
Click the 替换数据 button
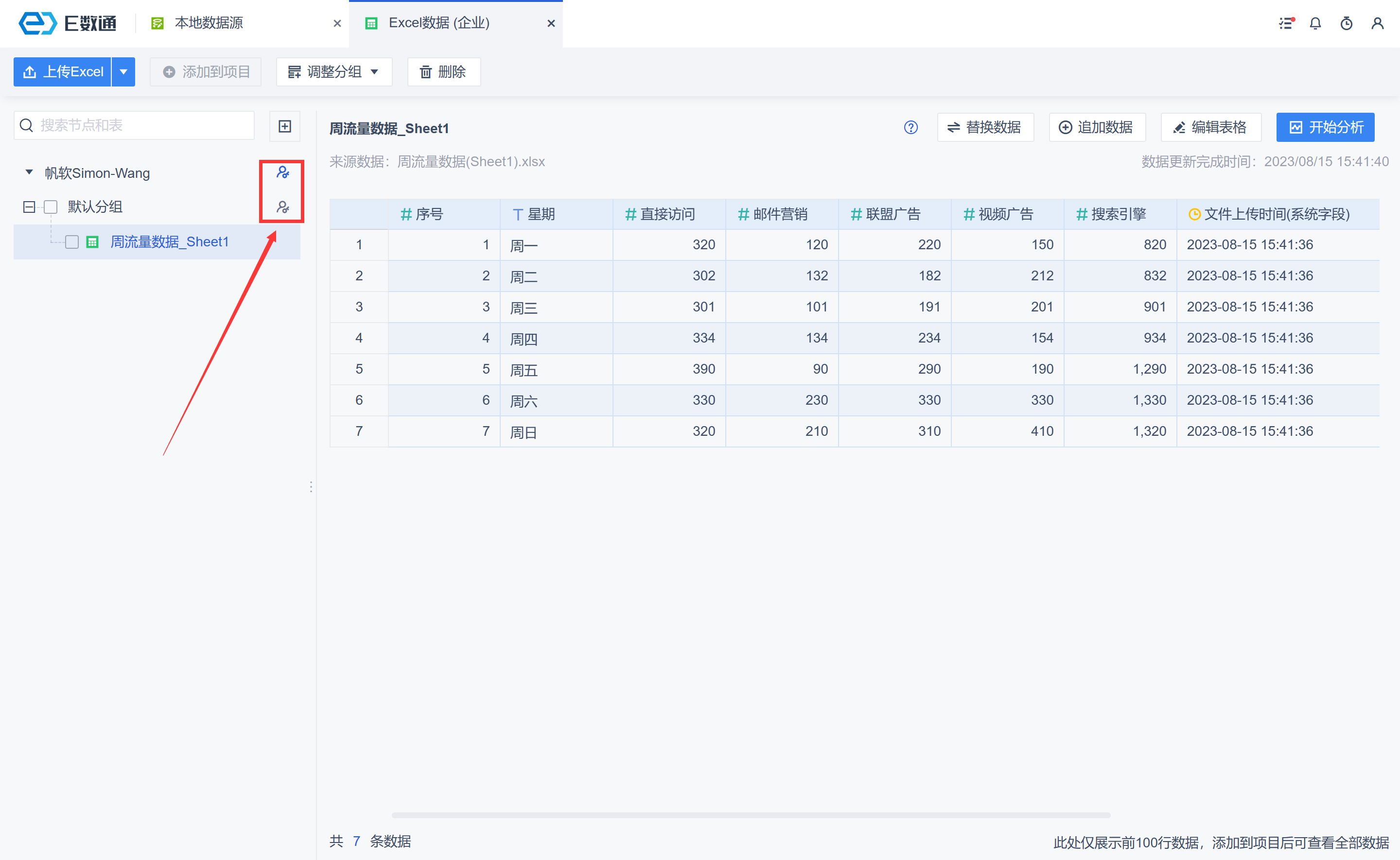click(x=985, y=127)
